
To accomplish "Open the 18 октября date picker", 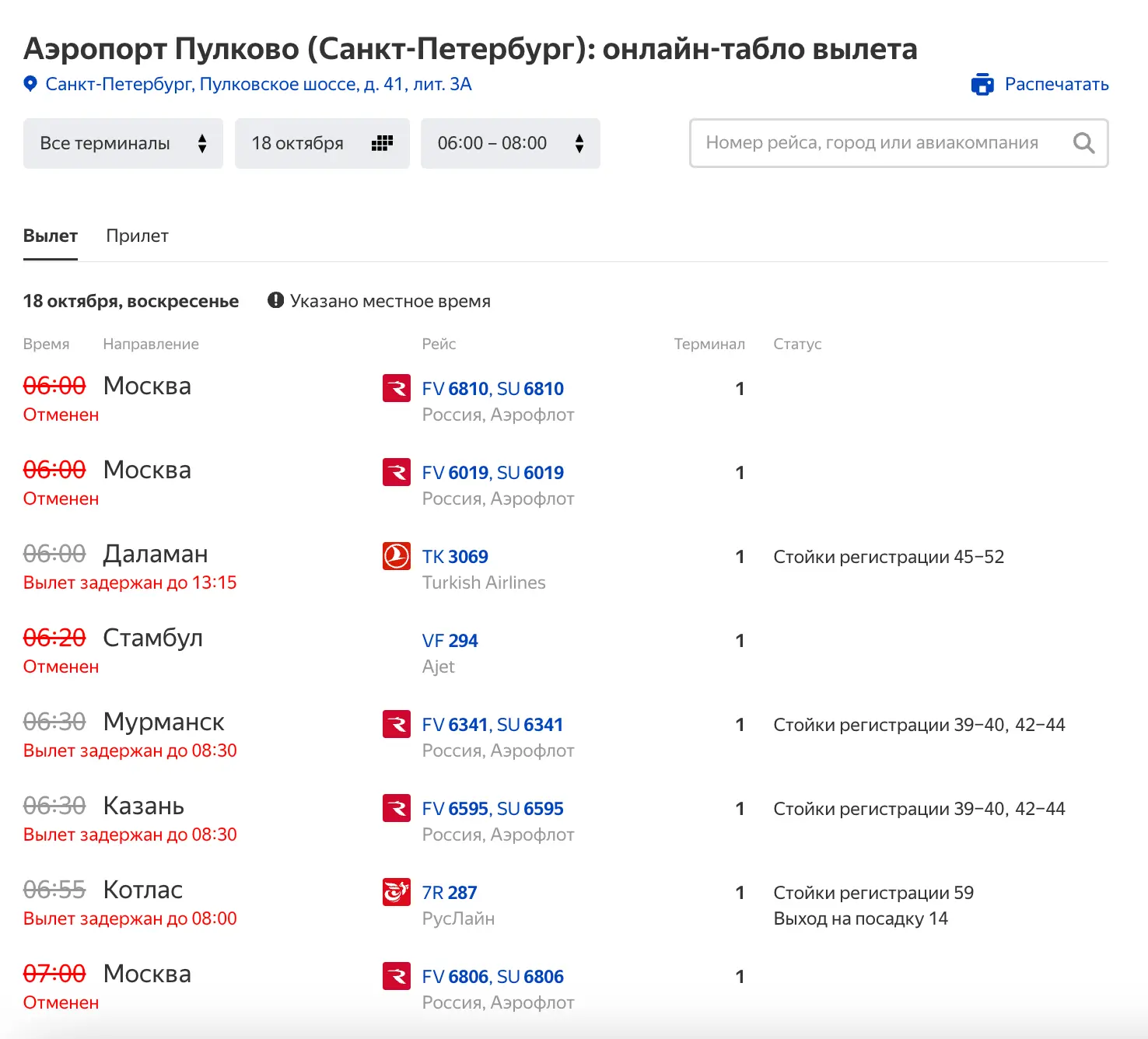I will click(322, 143).
